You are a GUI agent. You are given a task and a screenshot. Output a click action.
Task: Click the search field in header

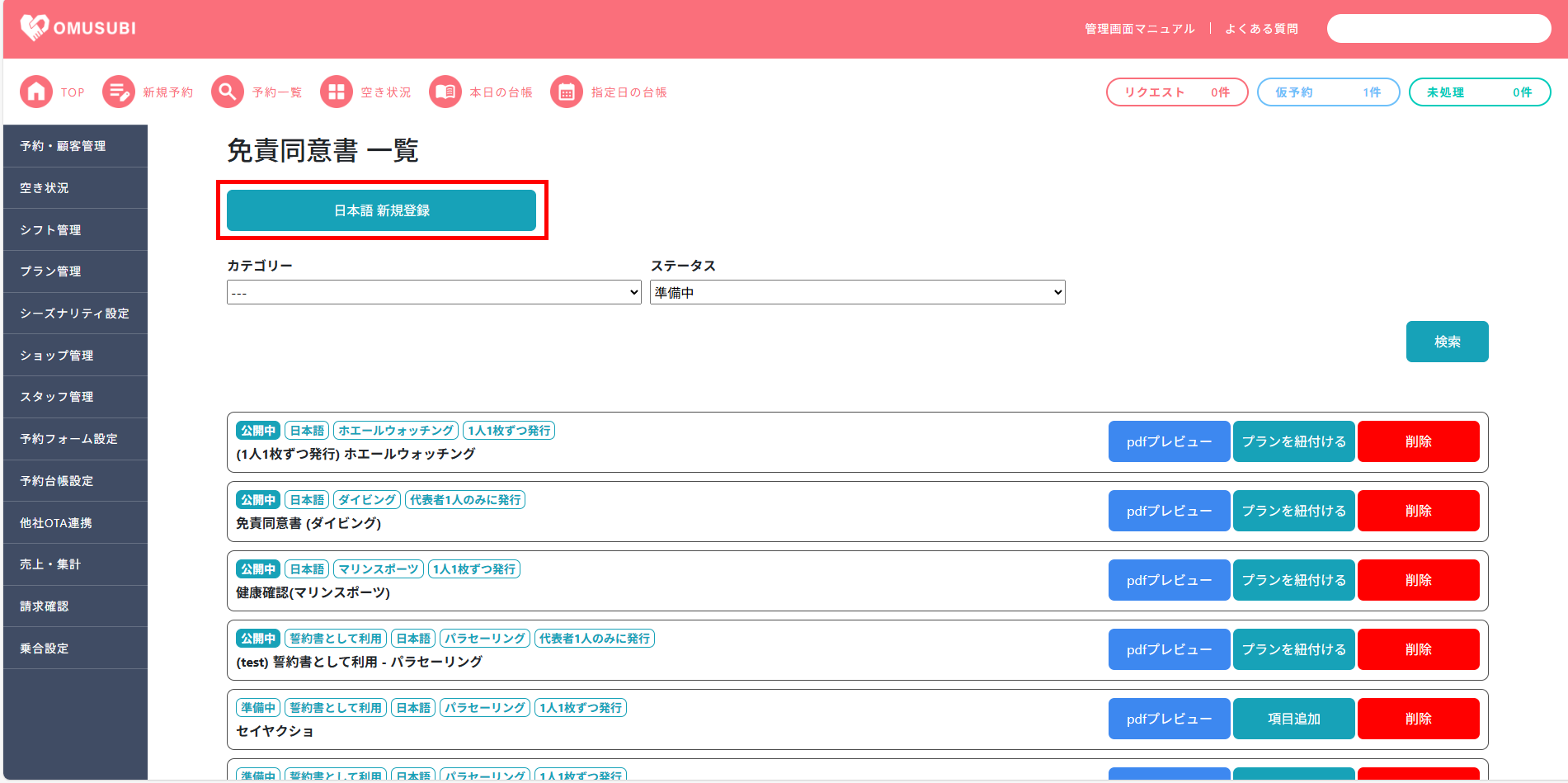pos(1439,28)
